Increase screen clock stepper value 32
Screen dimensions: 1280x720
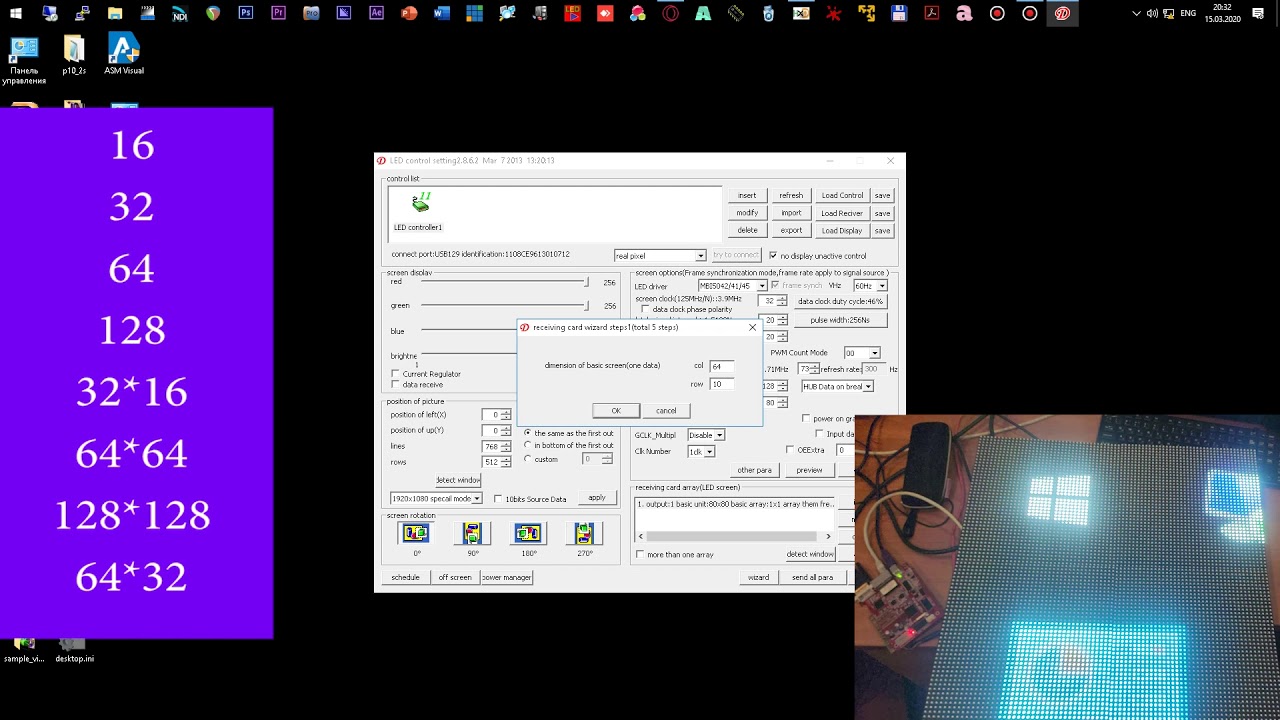click(782, 298)
